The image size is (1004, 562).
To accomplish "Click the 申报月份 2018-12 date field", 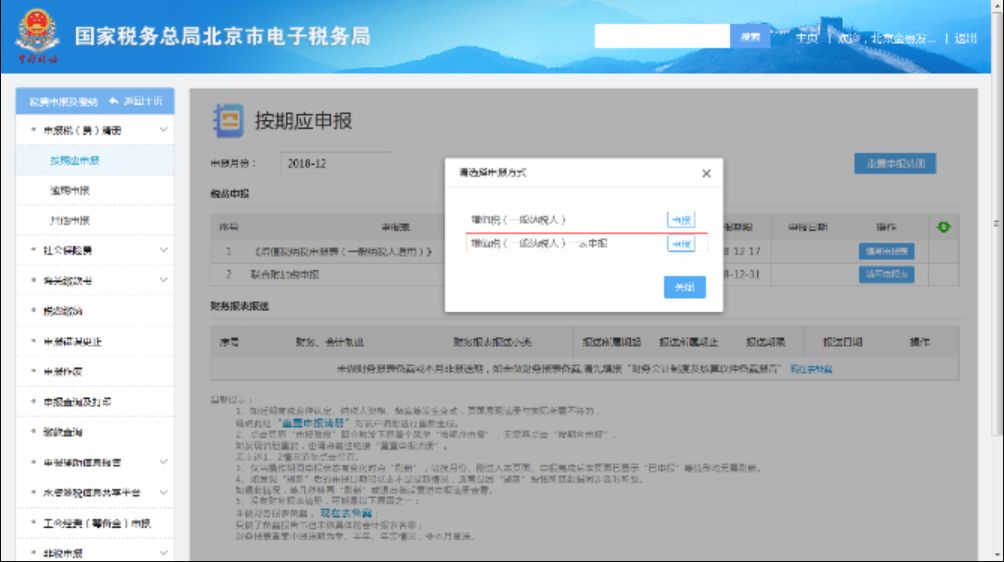I will [334, 163].
